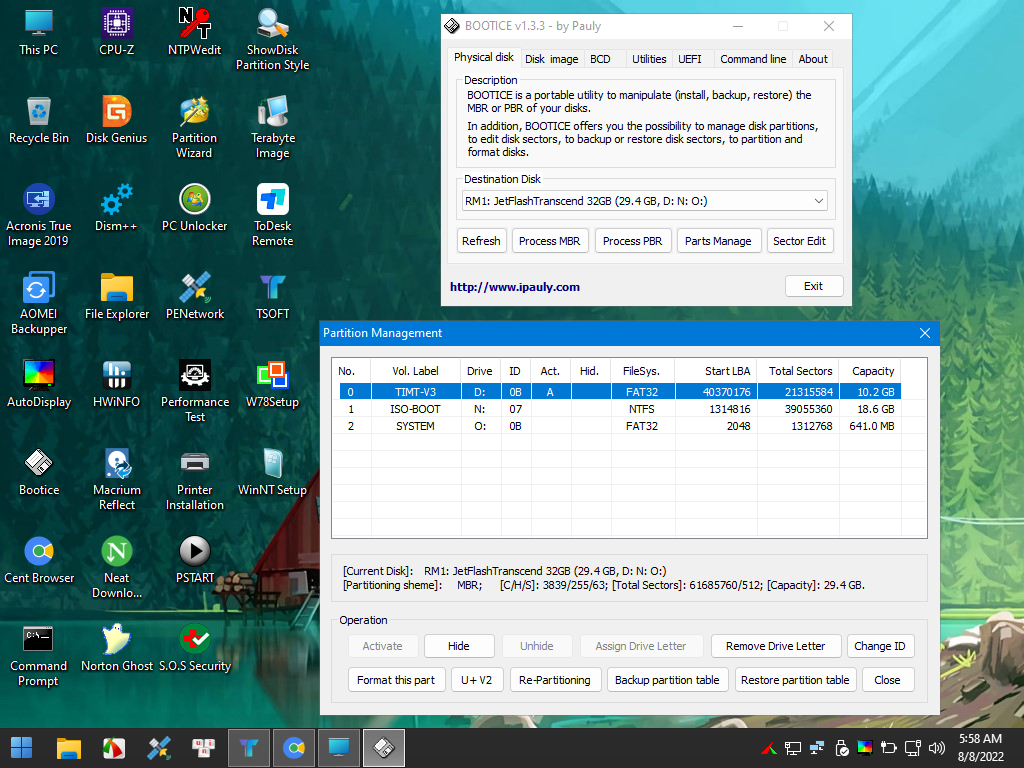Launch AutoDisplay icon
Viewport: 1024px width, 768px height.
[x=39, y=385]
